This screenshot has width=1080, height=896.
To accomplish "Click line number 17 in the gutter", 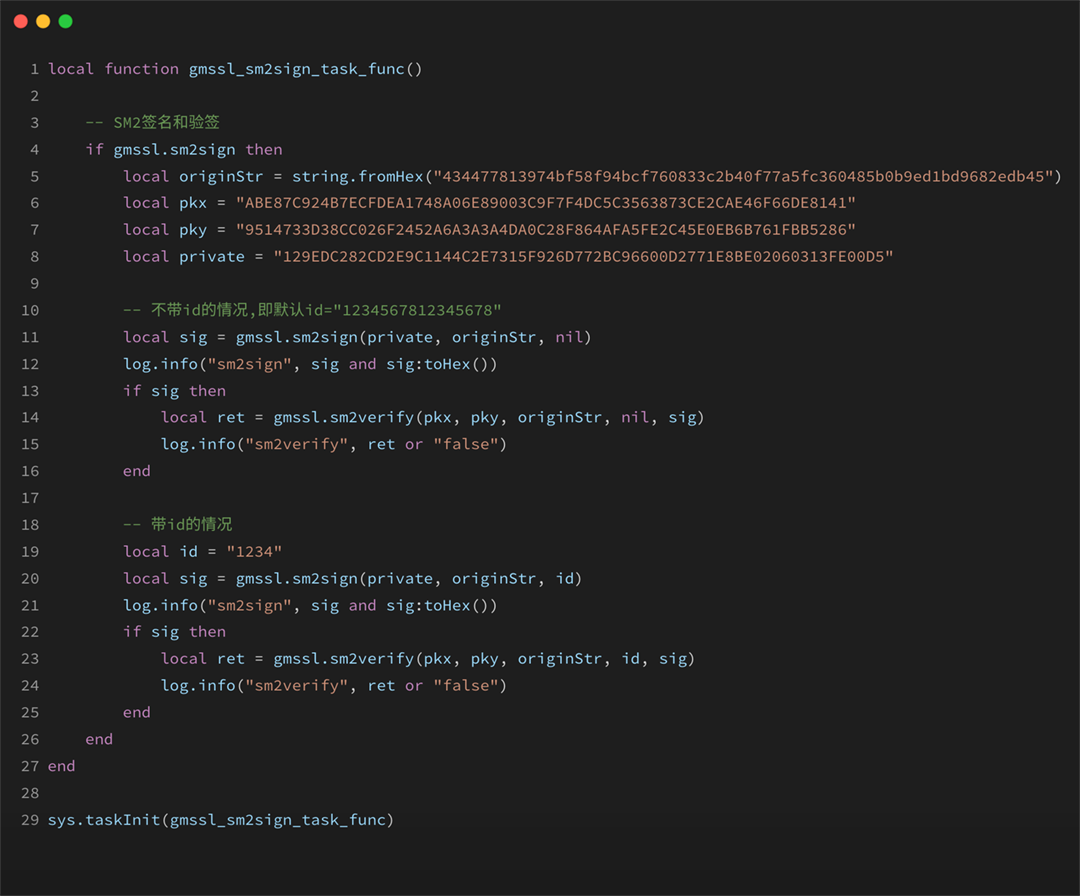I will click(30, 498).
